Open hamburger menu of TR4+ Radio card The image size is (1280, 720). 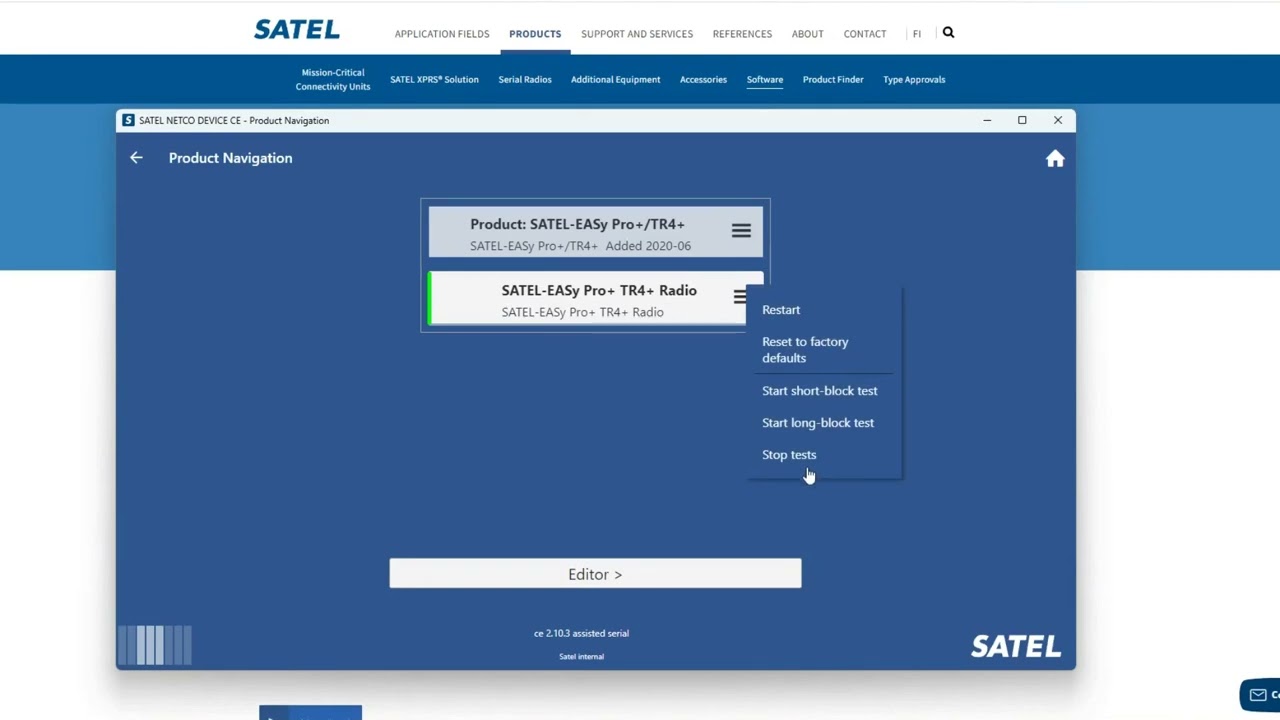(740, 297)
